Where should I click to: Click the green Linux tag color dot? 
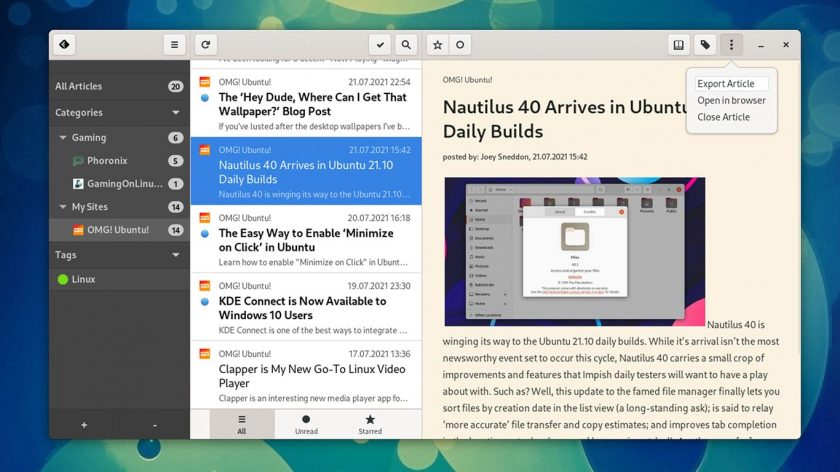(x=63, y=279)
